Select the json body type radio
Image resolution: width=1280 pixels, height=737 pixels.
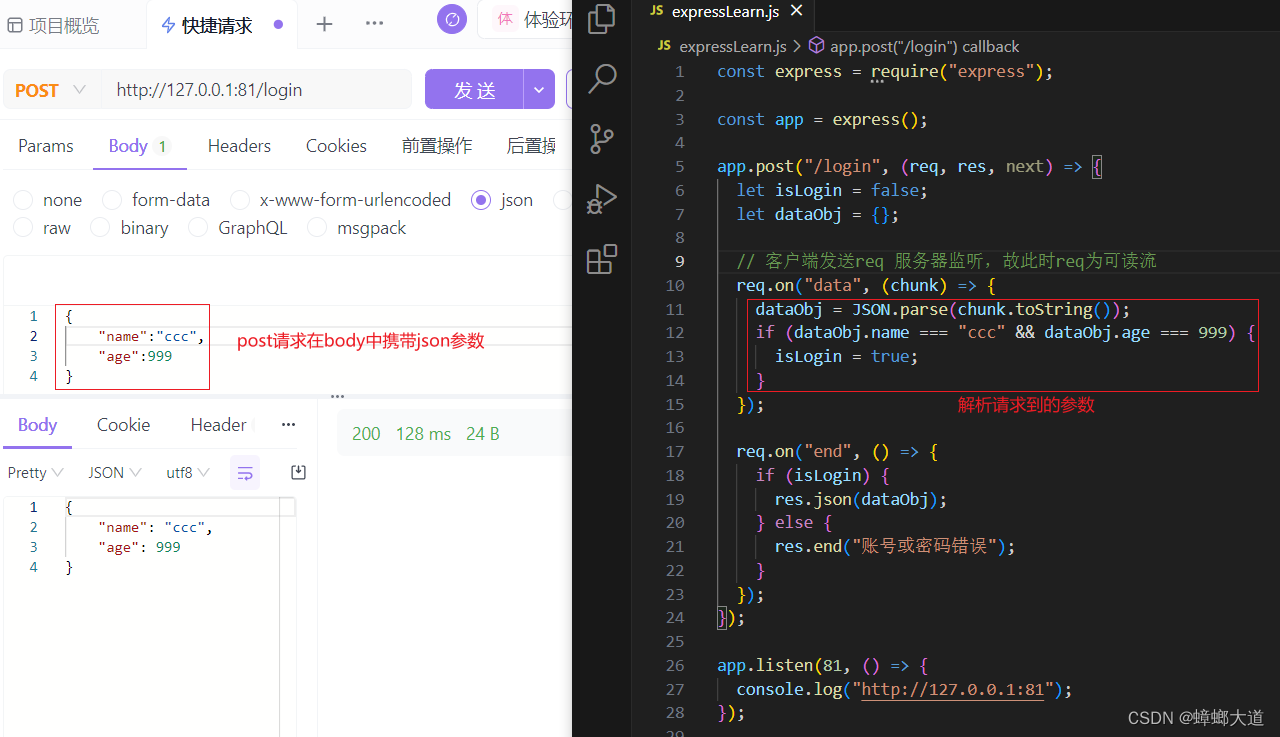[481, 200]
